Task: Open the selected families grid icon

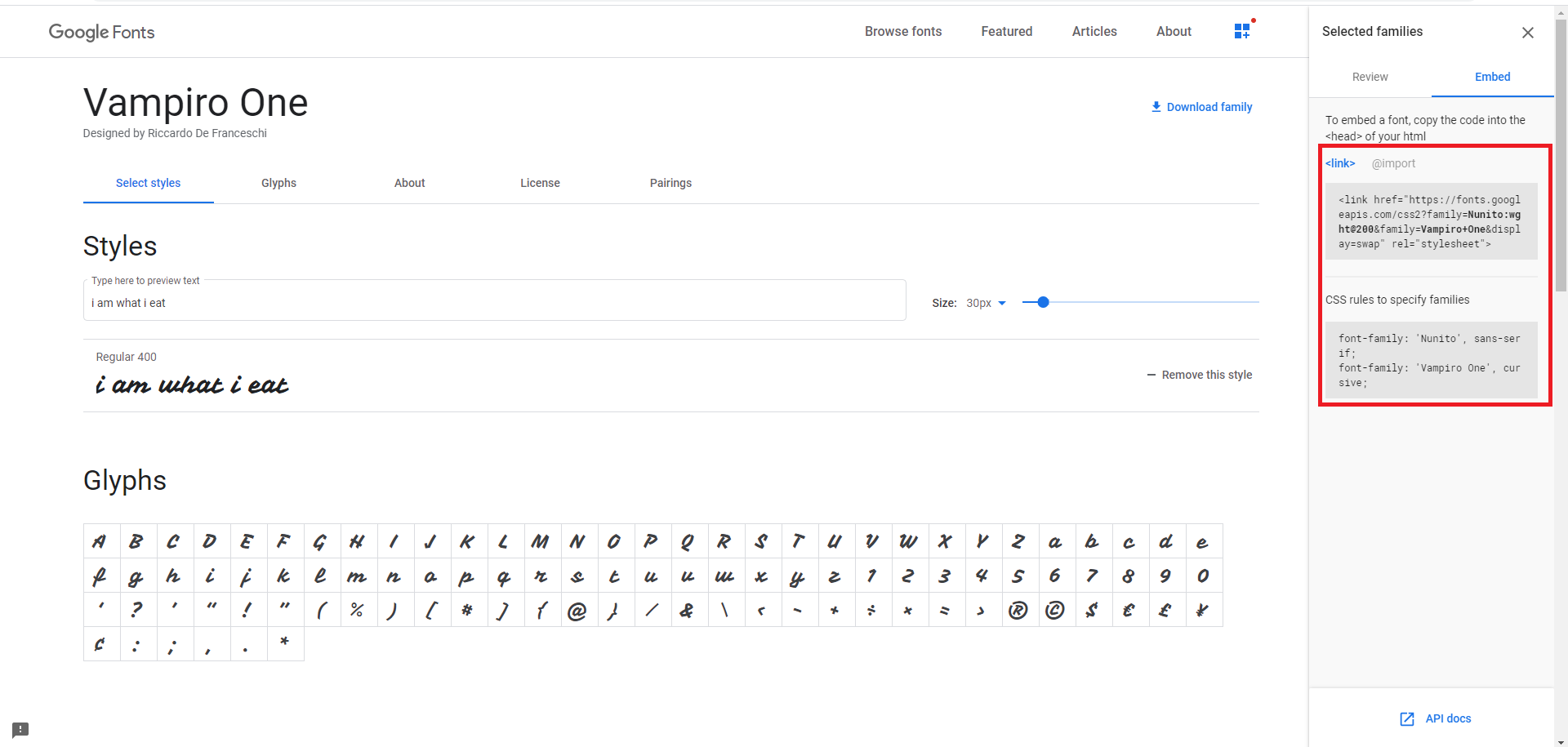Action: pos(1242,31)
